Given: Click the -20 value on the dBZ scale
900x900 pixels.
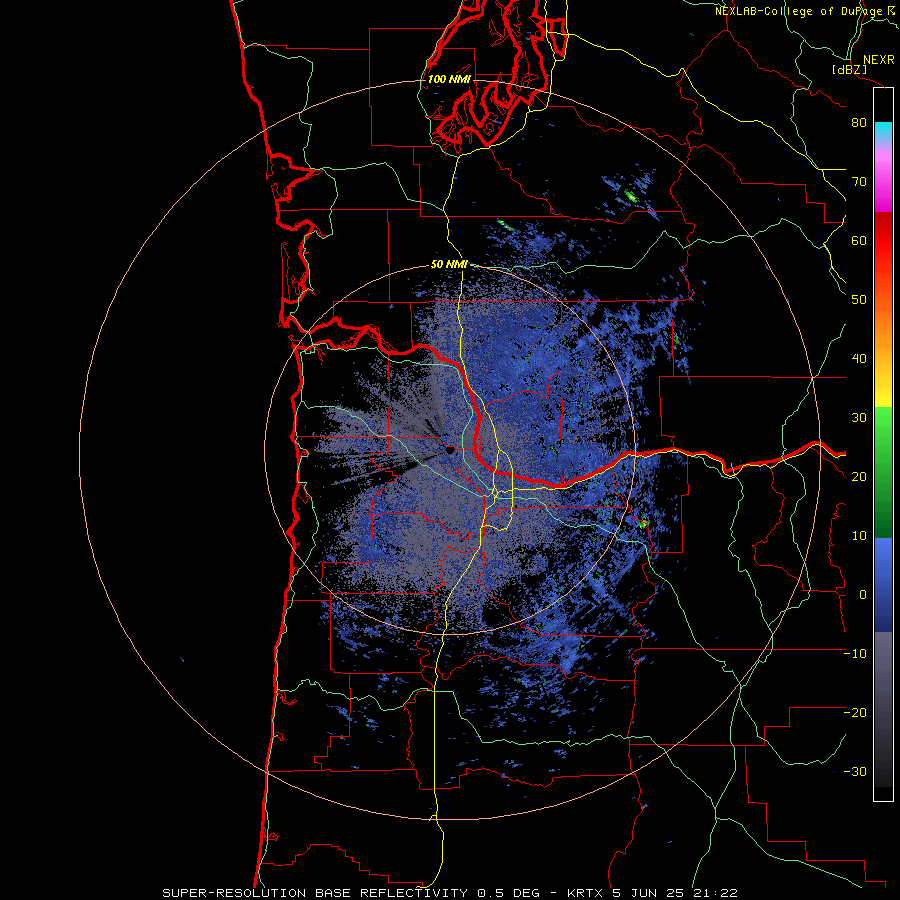Looking at the screenshot, I should pyautogui.click(x=855, y=713).
